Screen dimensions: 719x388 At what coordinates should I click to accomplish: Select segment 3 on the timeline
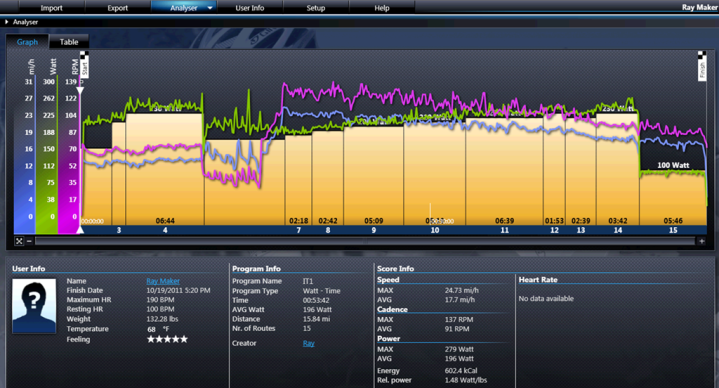pos(119,230)
